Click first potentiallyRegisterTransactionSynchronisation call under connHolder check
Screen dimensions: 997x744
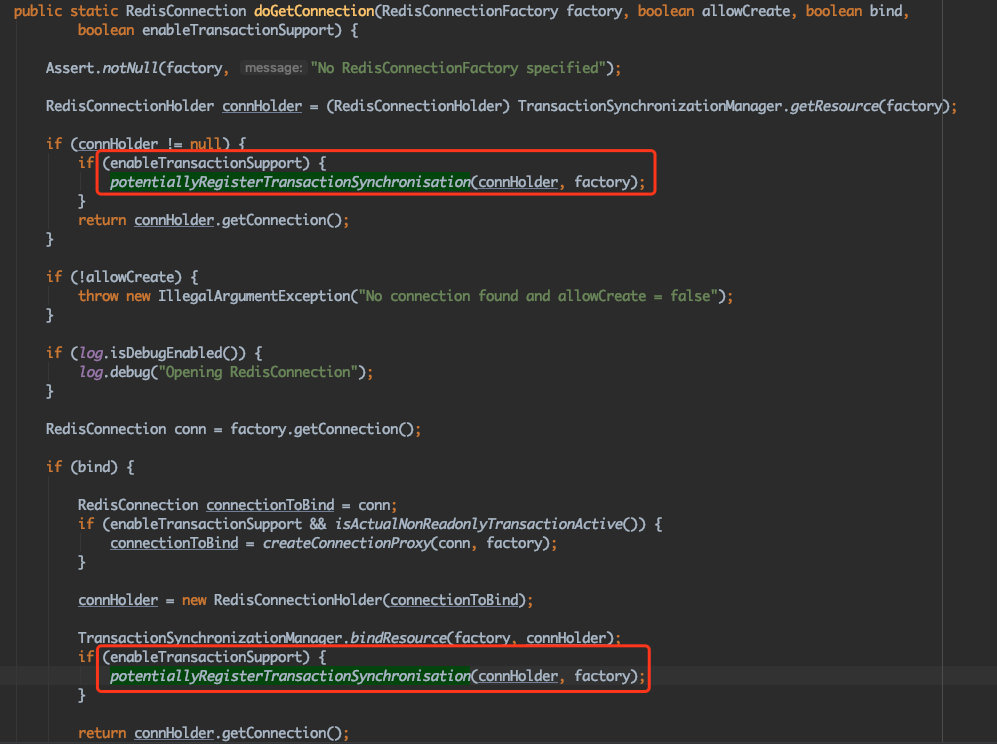click(x=290, y=183)
